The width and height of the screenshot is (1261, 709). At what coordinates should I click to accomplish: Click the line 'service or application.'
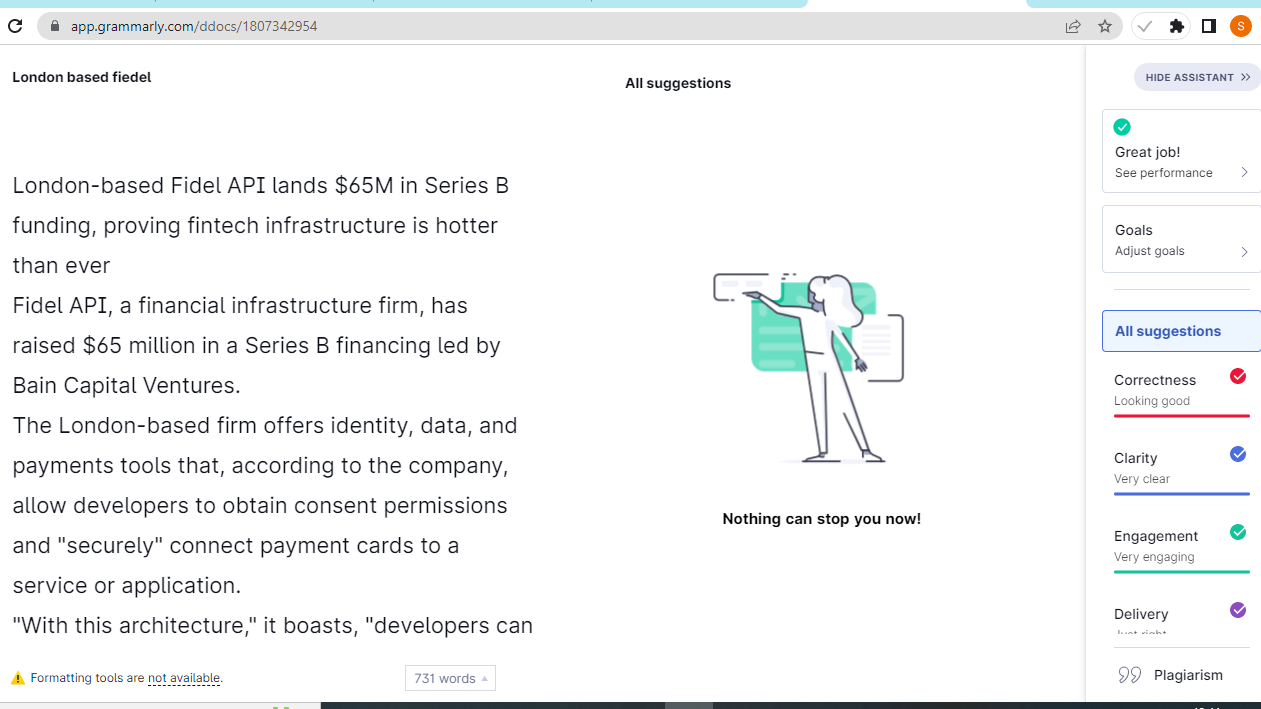127,586
